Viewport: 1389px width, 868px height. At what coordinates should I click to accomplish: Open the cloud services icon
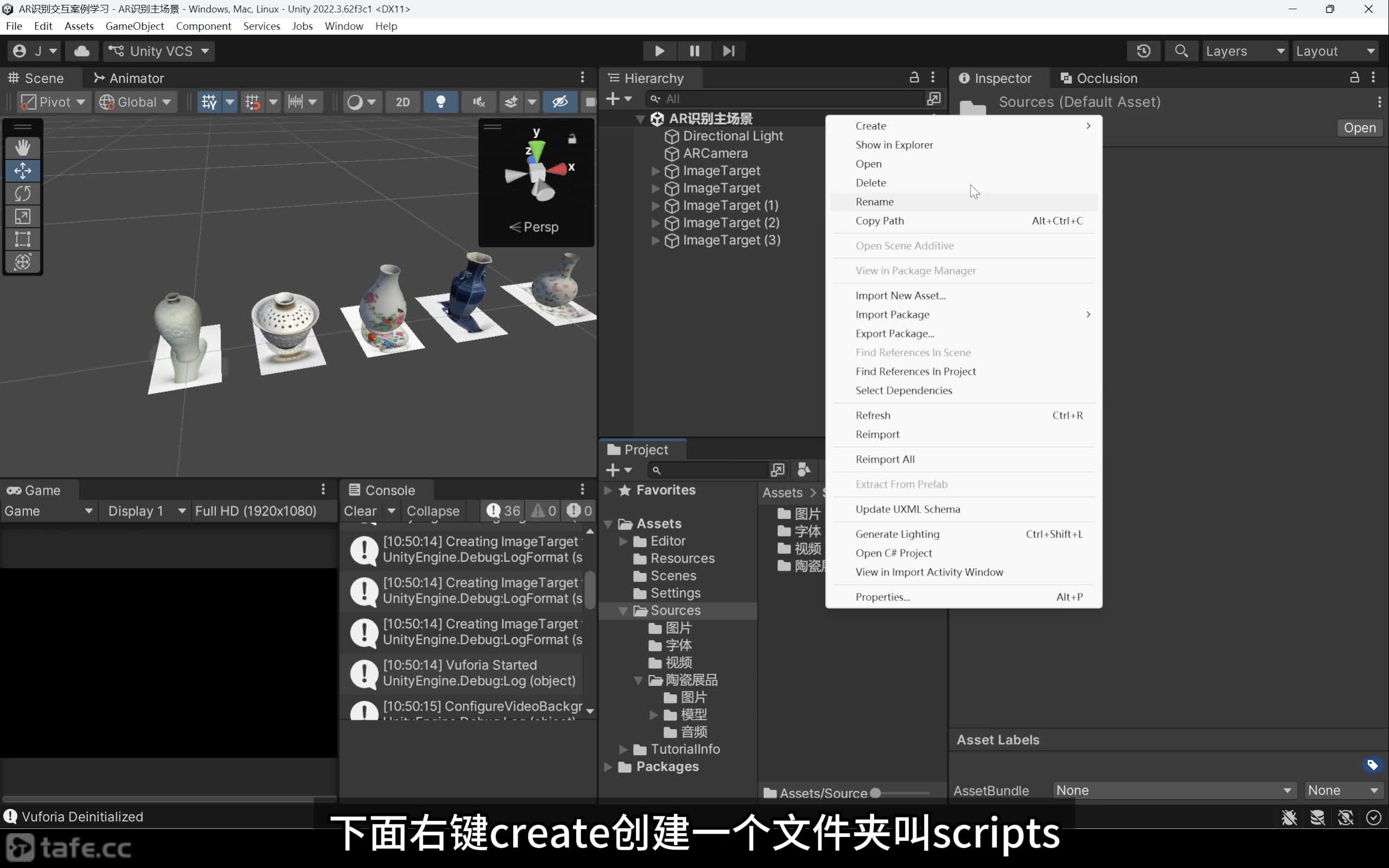[81, 51]
